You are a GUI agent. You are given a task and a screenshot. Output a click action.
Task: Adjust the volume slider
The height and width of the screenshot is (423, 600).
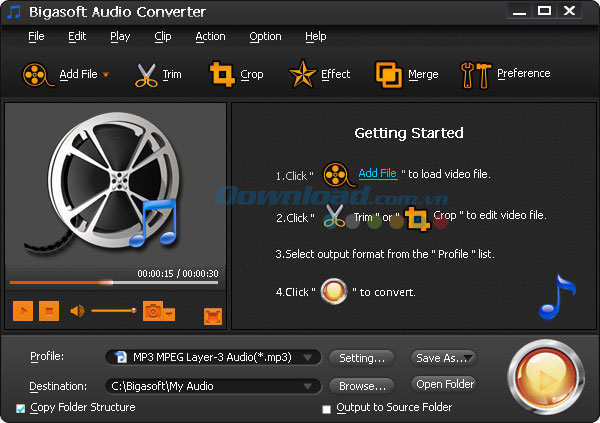pyautogui.click(x=114, y=310)
